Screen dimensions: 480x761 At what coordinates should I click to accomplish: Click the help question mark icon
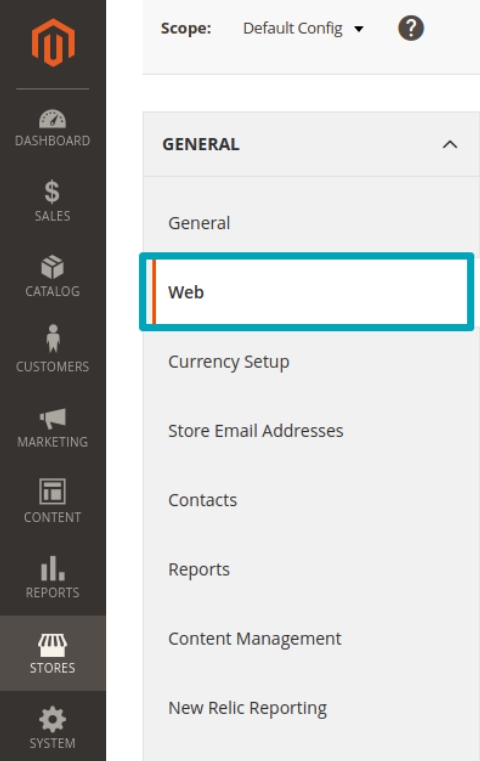pyautogui.click(x=411, y=28)
